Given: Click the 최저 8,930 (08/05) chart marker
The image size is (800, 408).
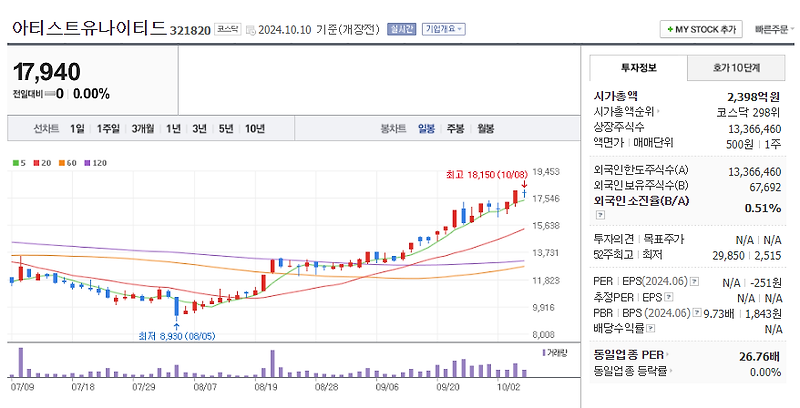Looking at the screenshot, I should tap(177, 336).
